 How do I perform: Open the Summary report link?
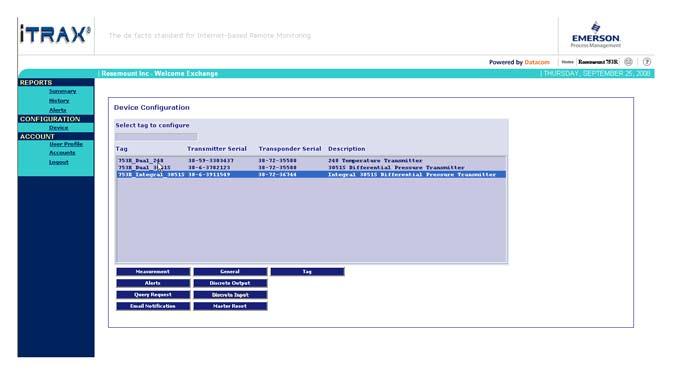point(62,91)
